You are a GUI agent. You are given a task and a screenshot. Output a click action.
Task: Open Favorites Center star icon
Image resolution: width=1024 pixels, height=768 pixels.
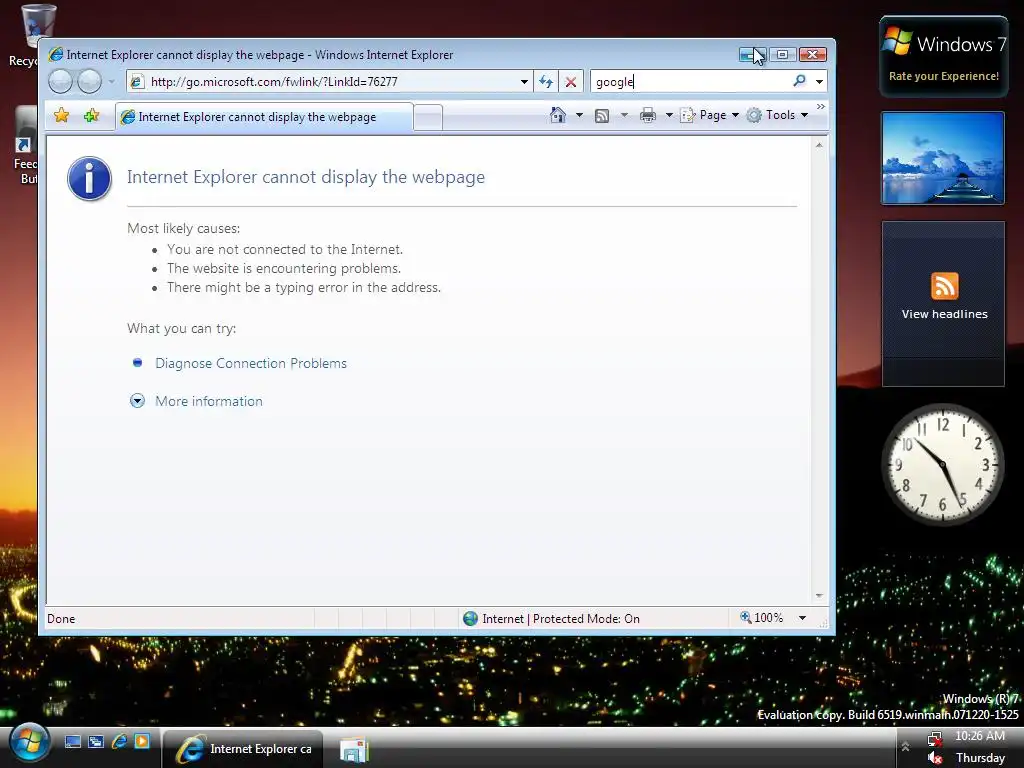(x=61, y=116)
